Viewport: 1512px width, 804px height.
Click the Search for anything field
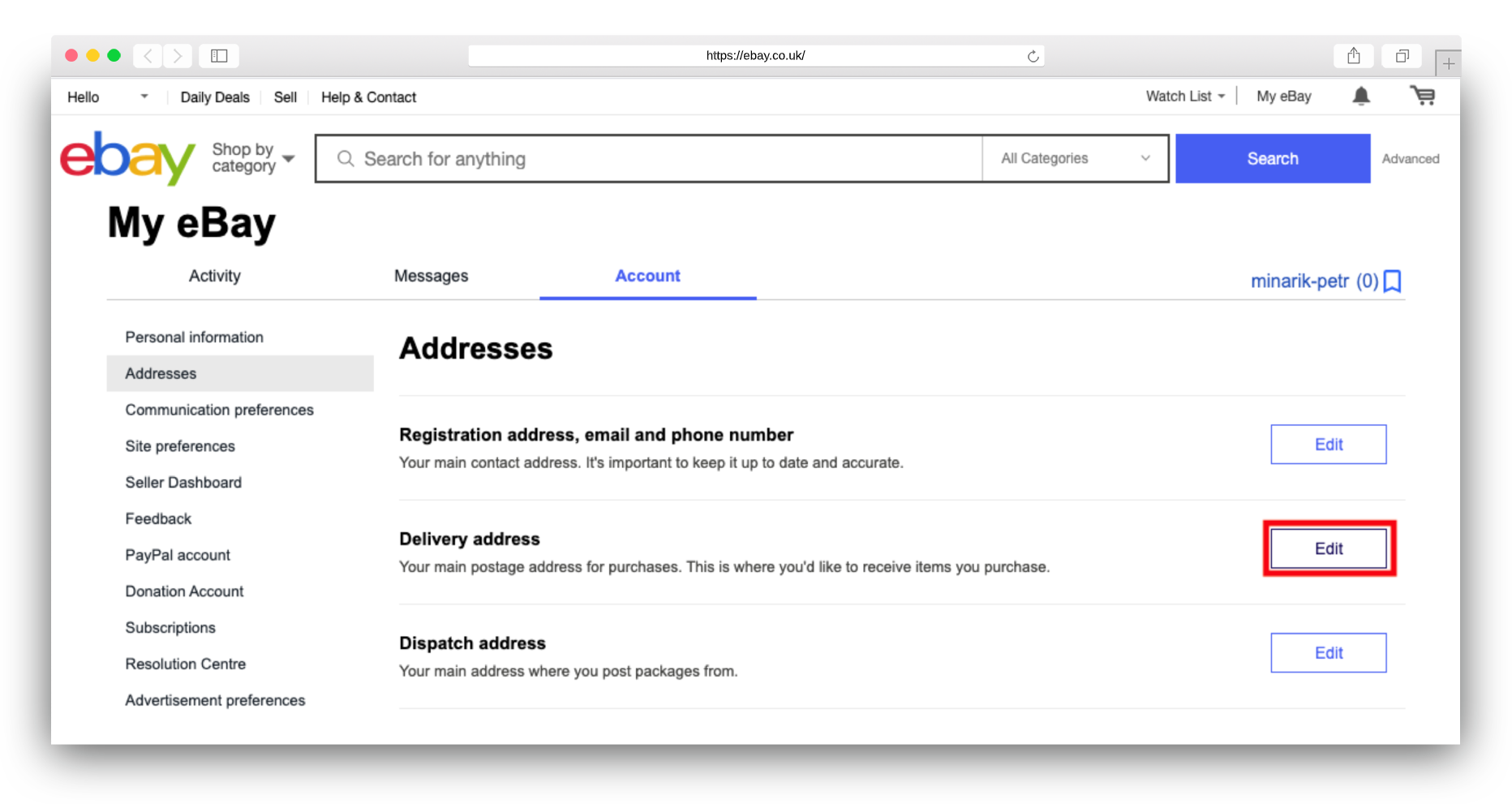click(x=649, y=159)
